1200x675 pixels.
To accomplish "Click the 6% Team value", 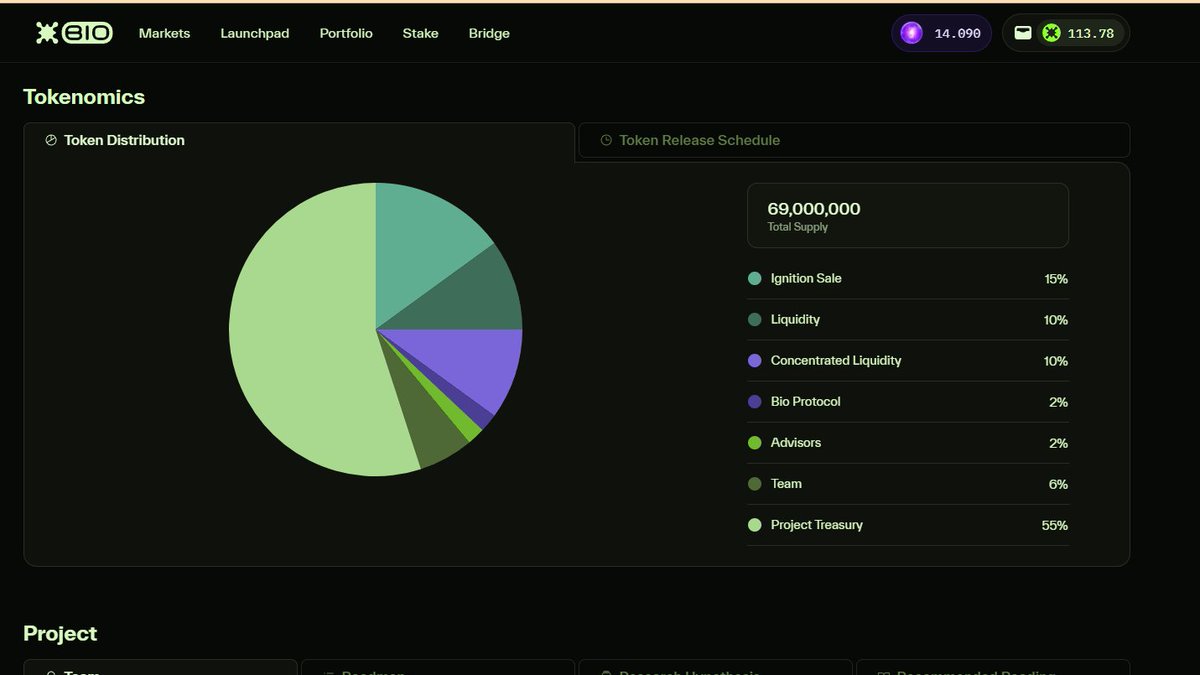I will click(1059, 485).
